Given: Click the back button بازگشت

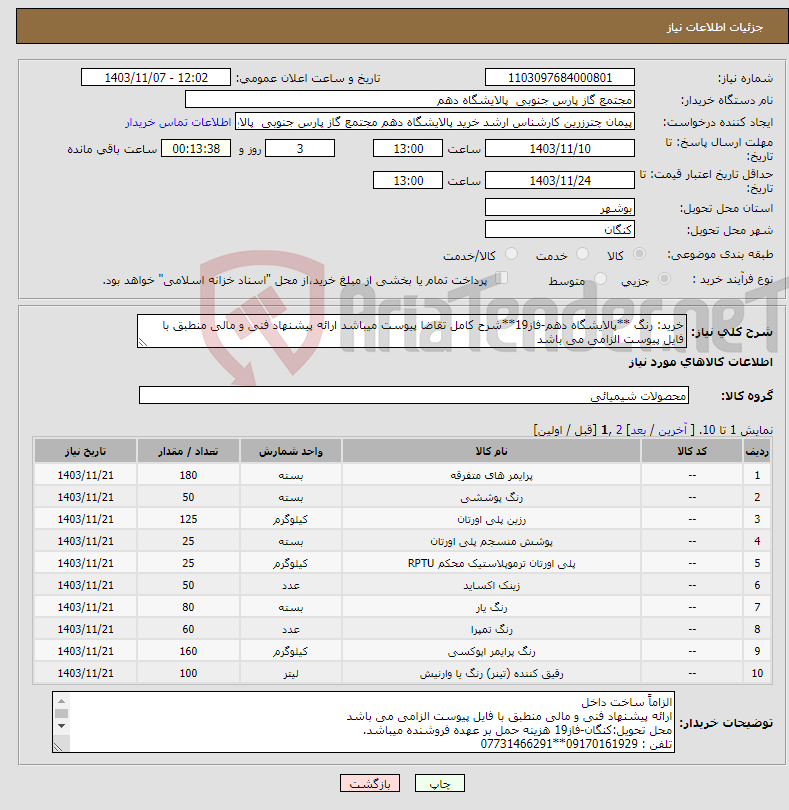Looking at the screenshot, I should [x=370, y=783].
